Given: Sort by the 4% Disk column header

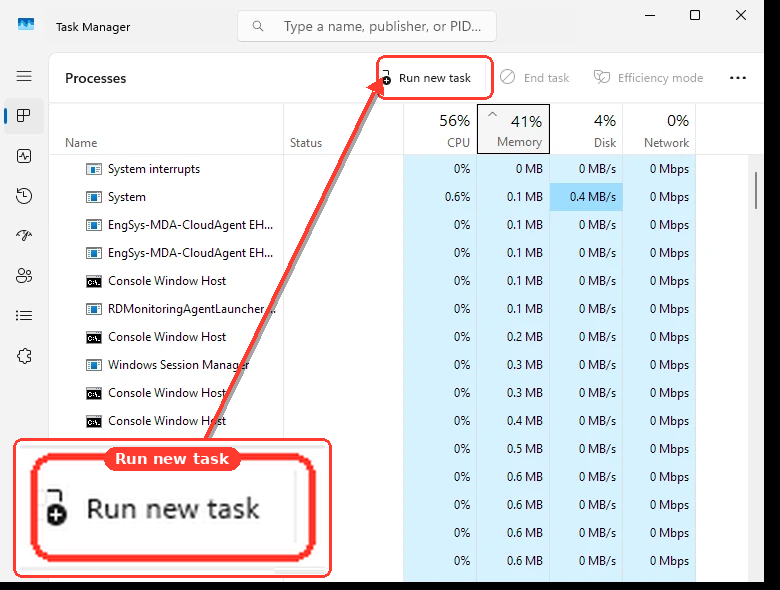Looking at the screenshot, I should point(586,129).
